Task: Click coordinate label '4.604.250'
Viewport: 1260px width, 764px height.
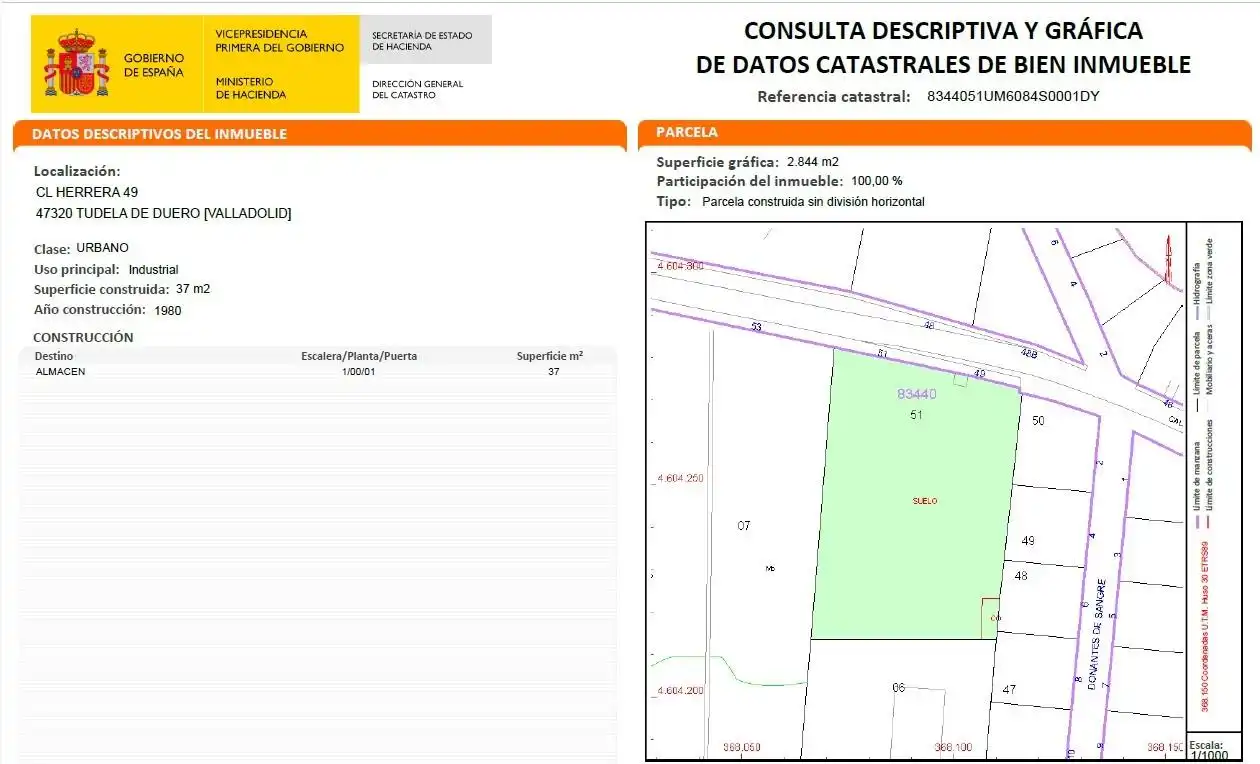Action: (x=681, y=479)
